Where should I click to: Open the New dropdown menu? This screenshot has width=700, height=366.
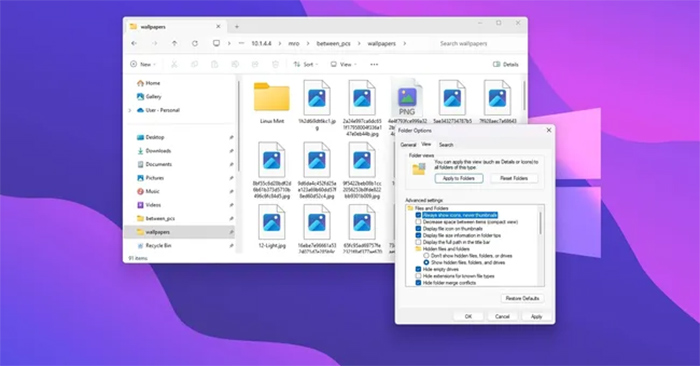[x=143, y=64]
